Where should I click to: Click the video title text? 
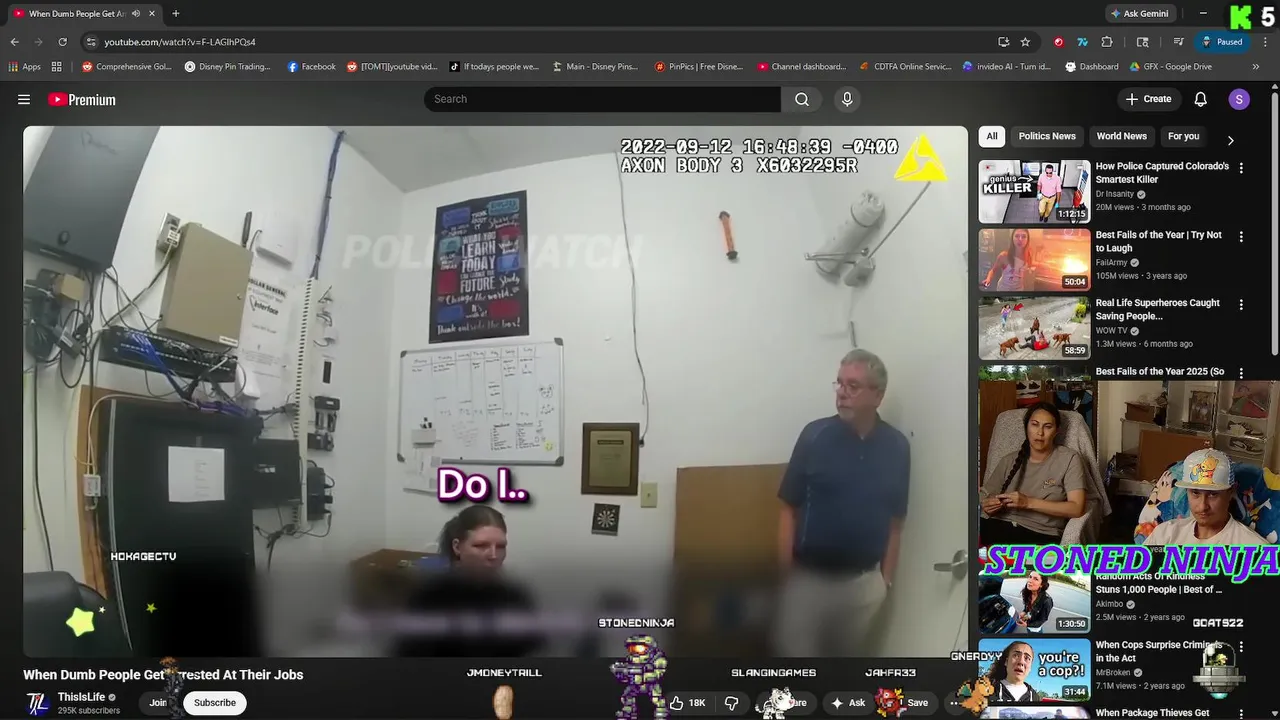click(163, 675)
